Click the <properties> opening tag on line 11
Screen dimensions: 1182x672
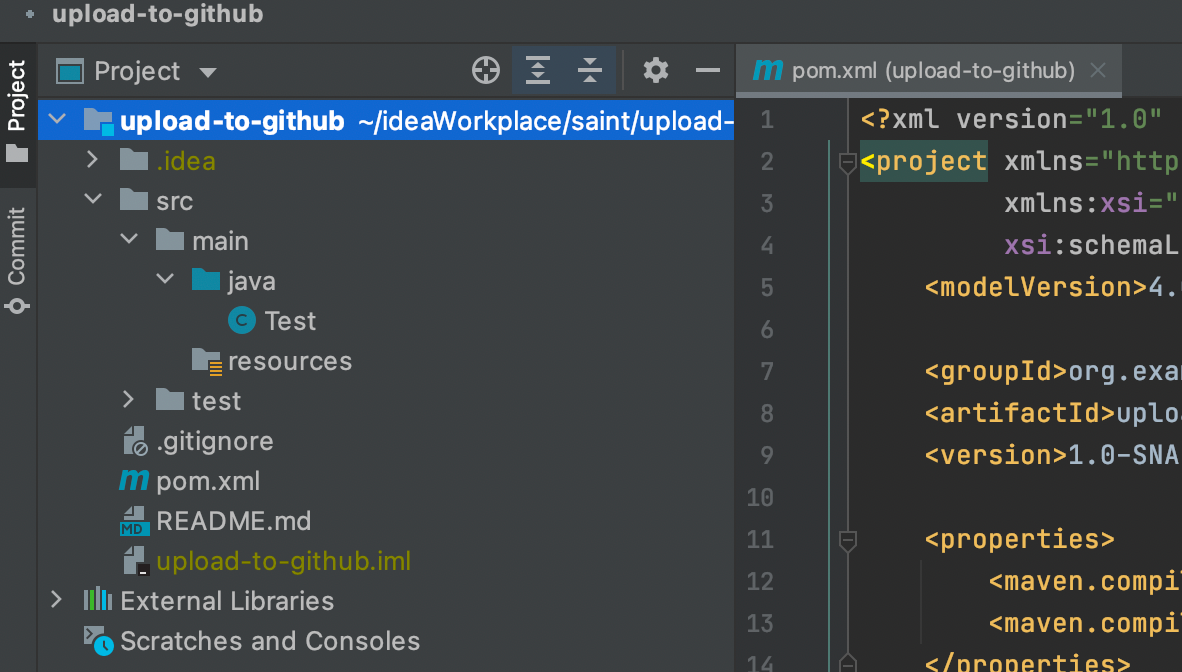point(1019,539)
